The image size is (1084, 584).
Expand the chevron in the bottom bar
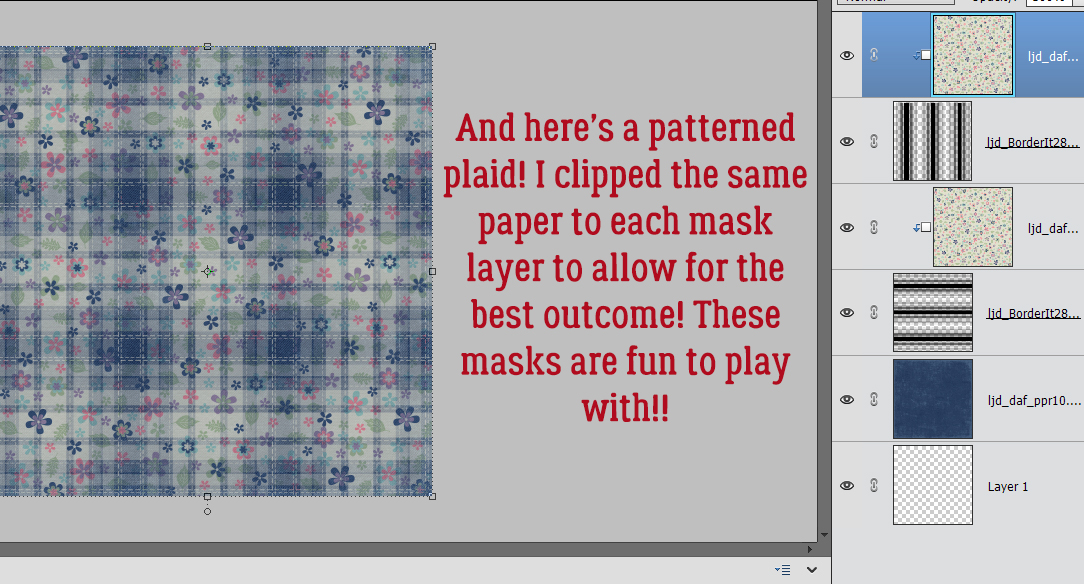812,570
